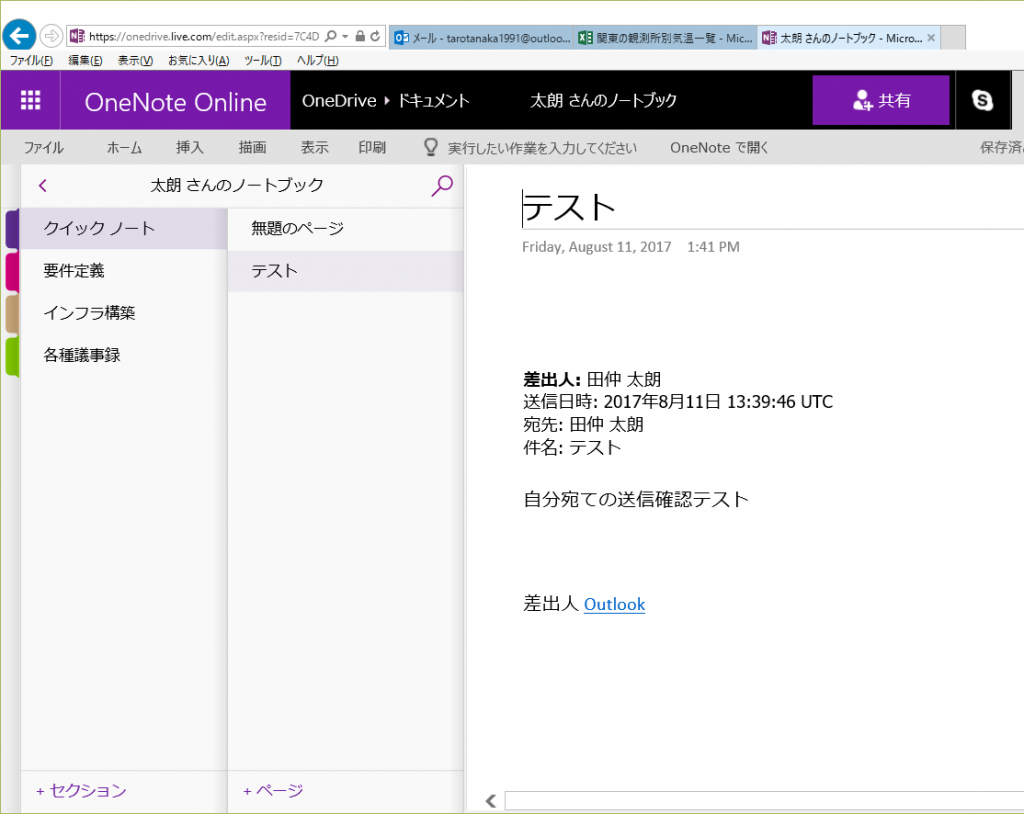Click the page date Friday, August 11, 2017
The height and width of the screenshot is (814, 1024).
(596, 247)
